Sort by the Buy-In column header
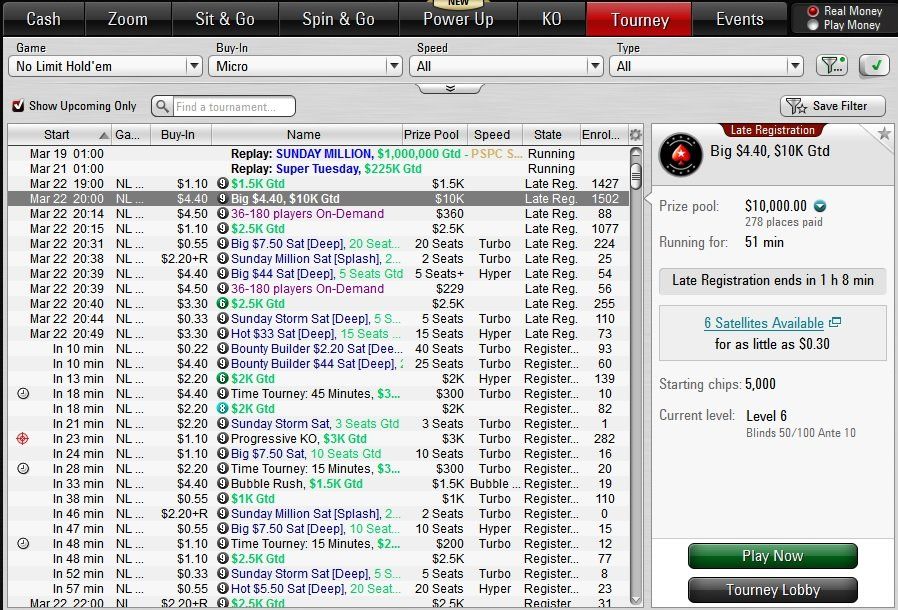This screenshot has height=610, width=898. click(181, 135)
